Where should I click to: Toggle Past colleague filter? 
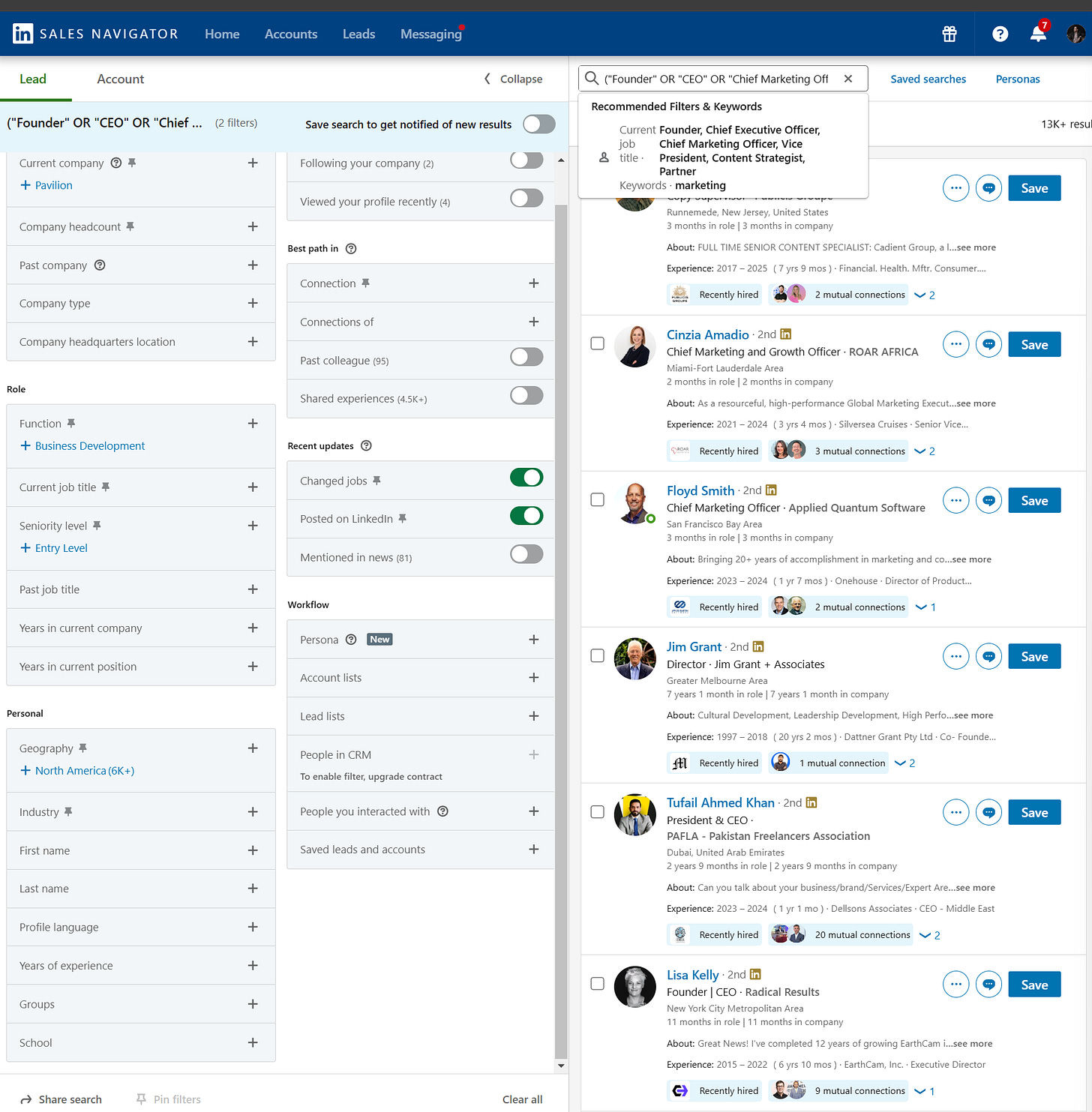click(526, 357)
